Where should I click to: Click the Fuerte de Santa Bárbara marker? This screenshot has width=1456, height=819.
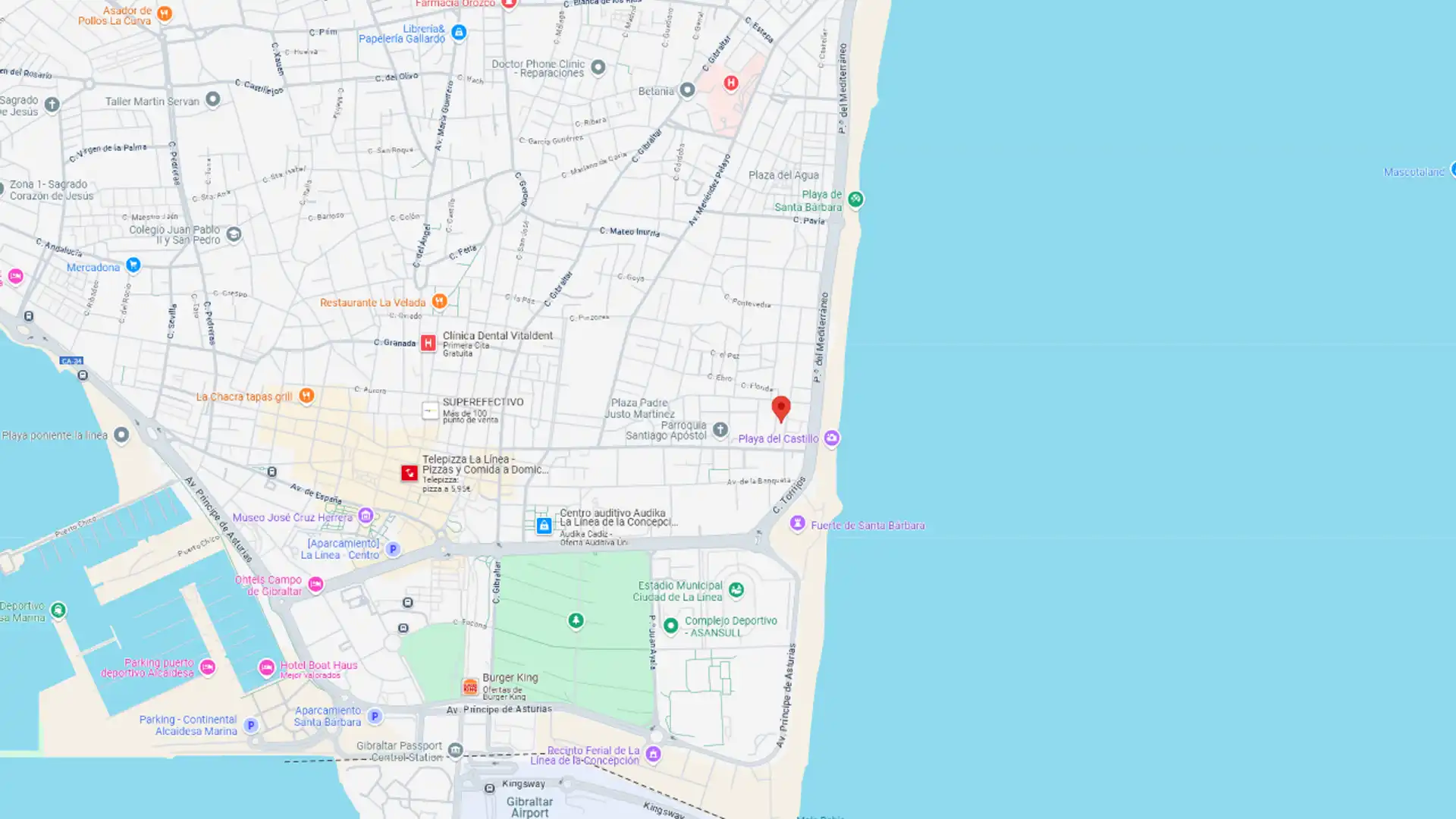click(x=797, y=523)
